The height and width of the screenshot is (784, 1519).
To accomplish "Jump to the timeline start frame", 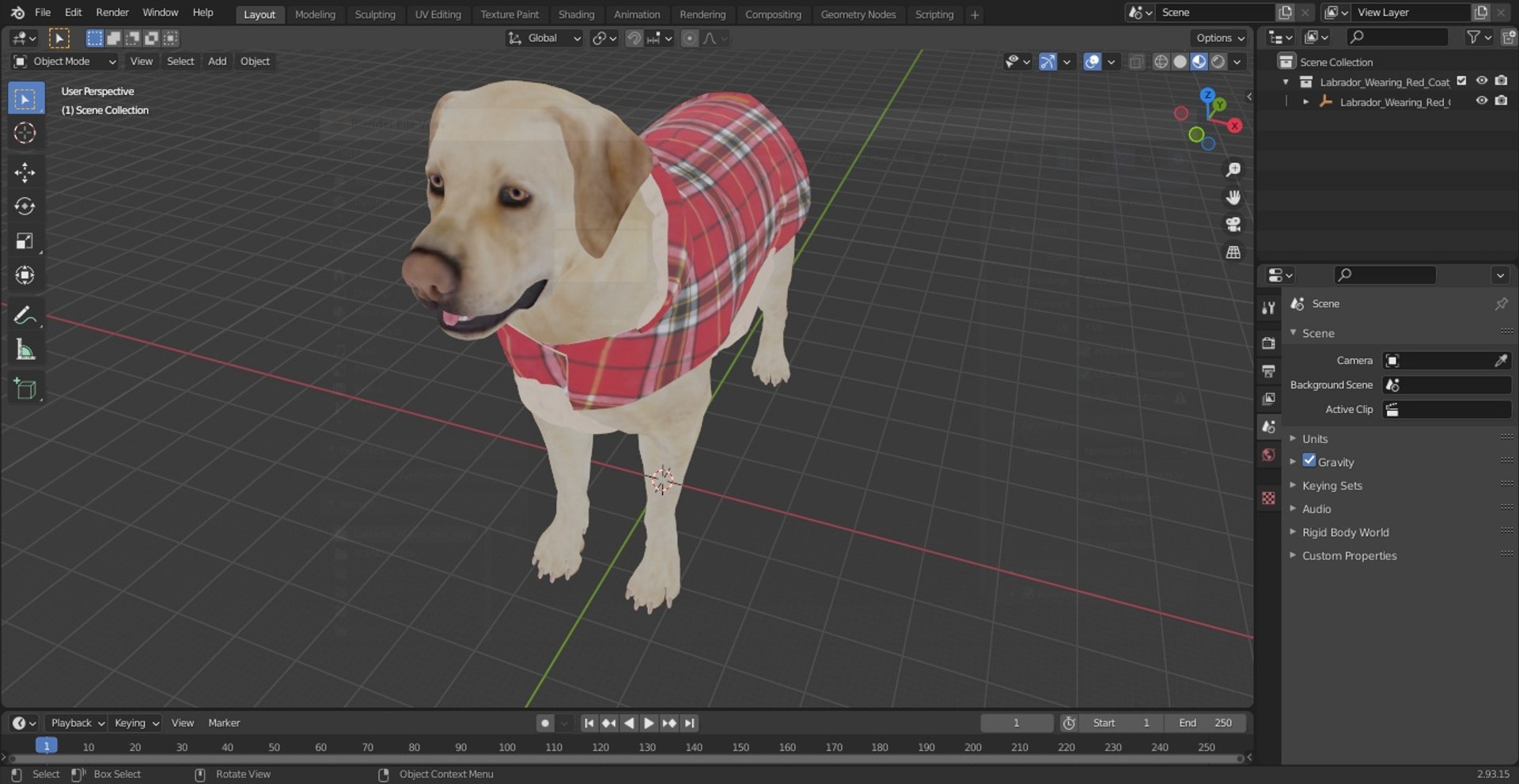I will (x=589, y=723).
